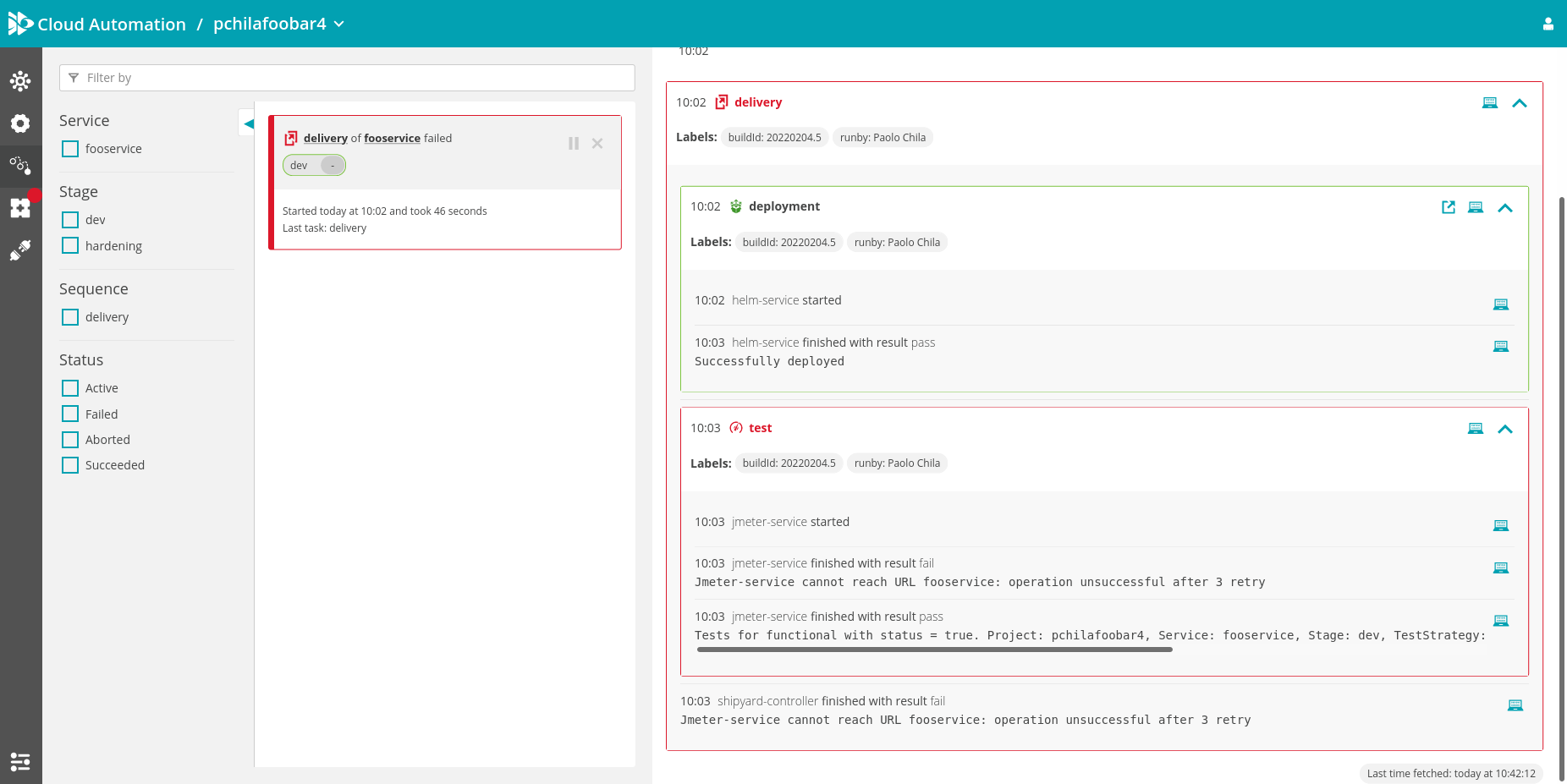Open the project dropdown pchilafoobar4
This screenshot has width=1567, height=784.
278,24
